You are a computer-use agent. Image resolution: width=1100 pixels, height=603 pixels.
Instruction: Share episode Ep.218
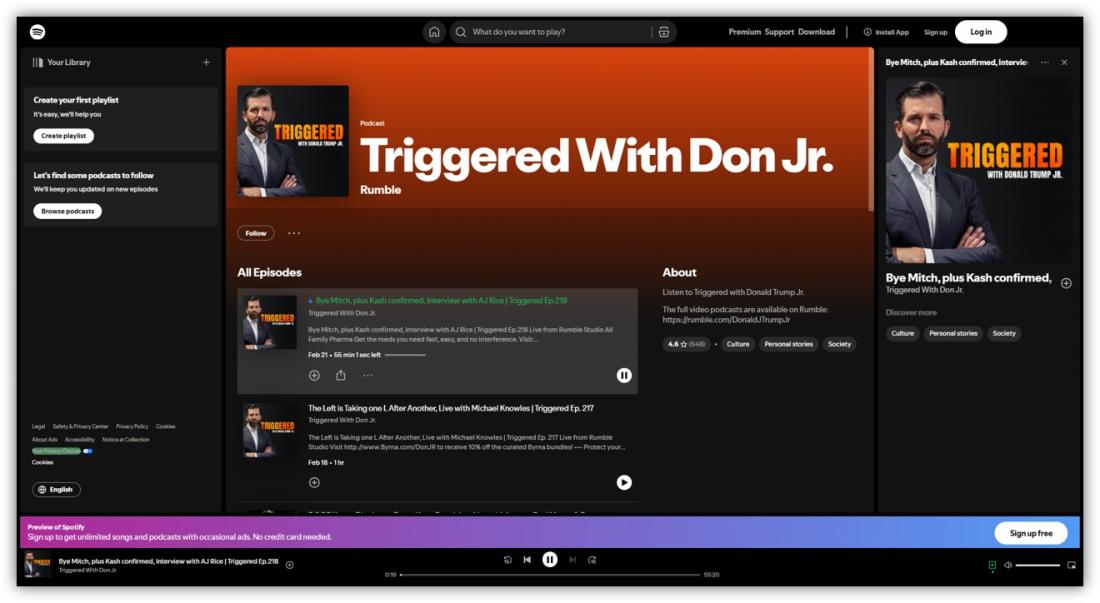[x=340, y=375]
